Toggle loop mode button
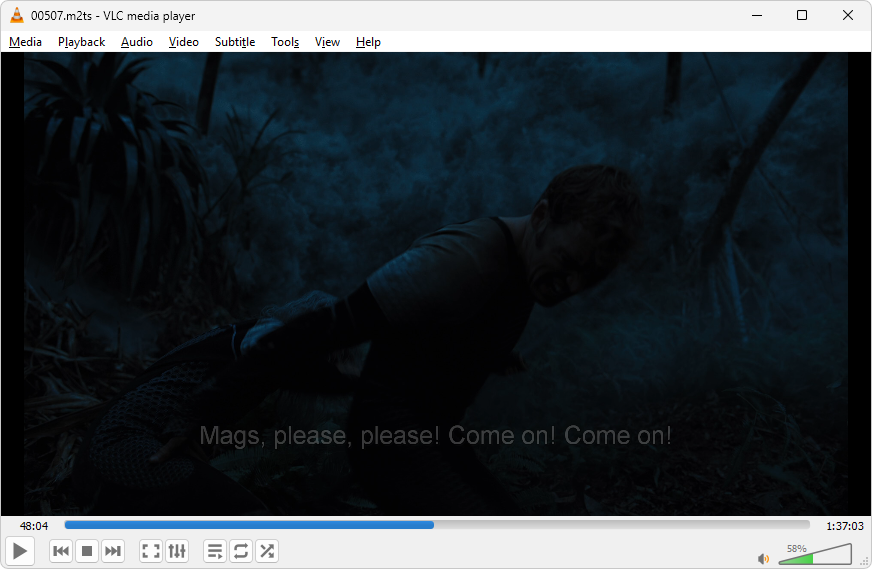 (x=241, y=551)
